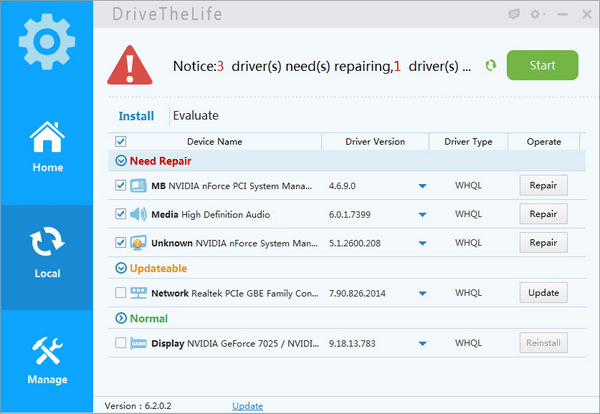Switch to the Install tab

136,116
